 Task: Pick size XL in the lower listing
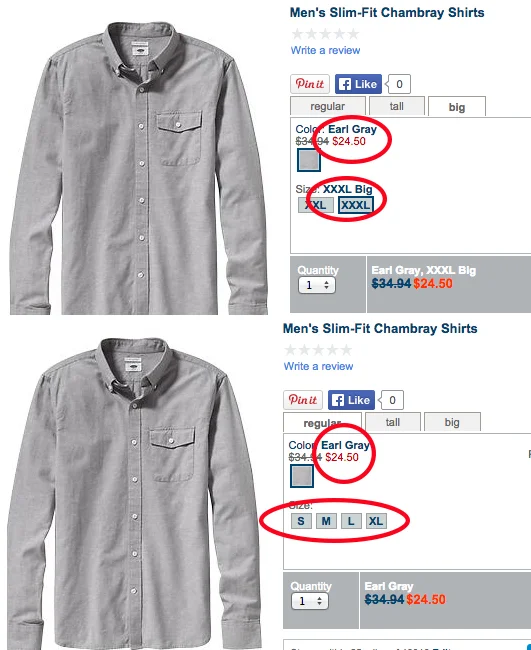(376, 521)
